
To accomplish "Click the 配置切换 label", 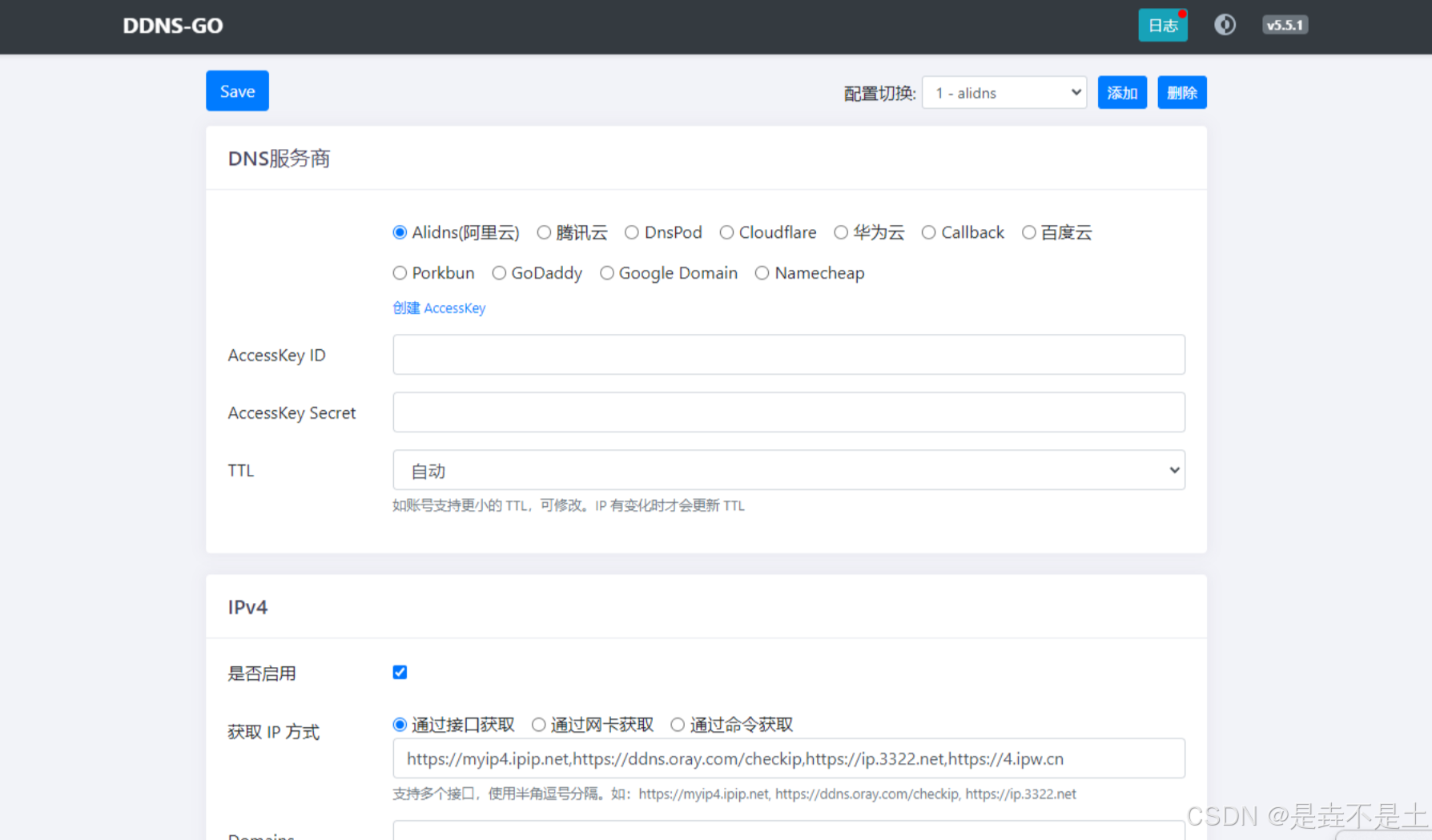I will click(x=879, y=94).
